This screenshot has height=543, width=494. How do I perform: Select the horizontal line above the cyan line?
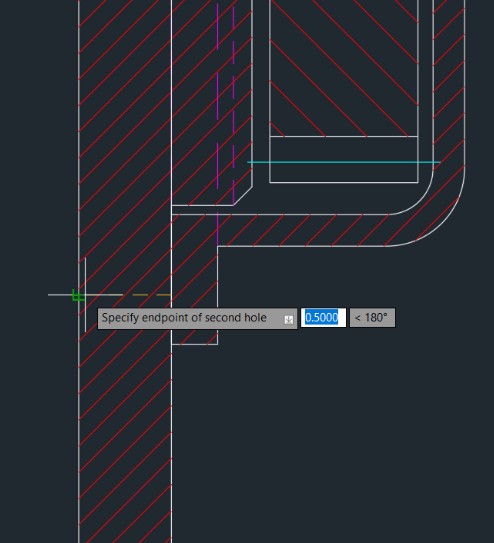pyautogui.click(x=344, y=136)
